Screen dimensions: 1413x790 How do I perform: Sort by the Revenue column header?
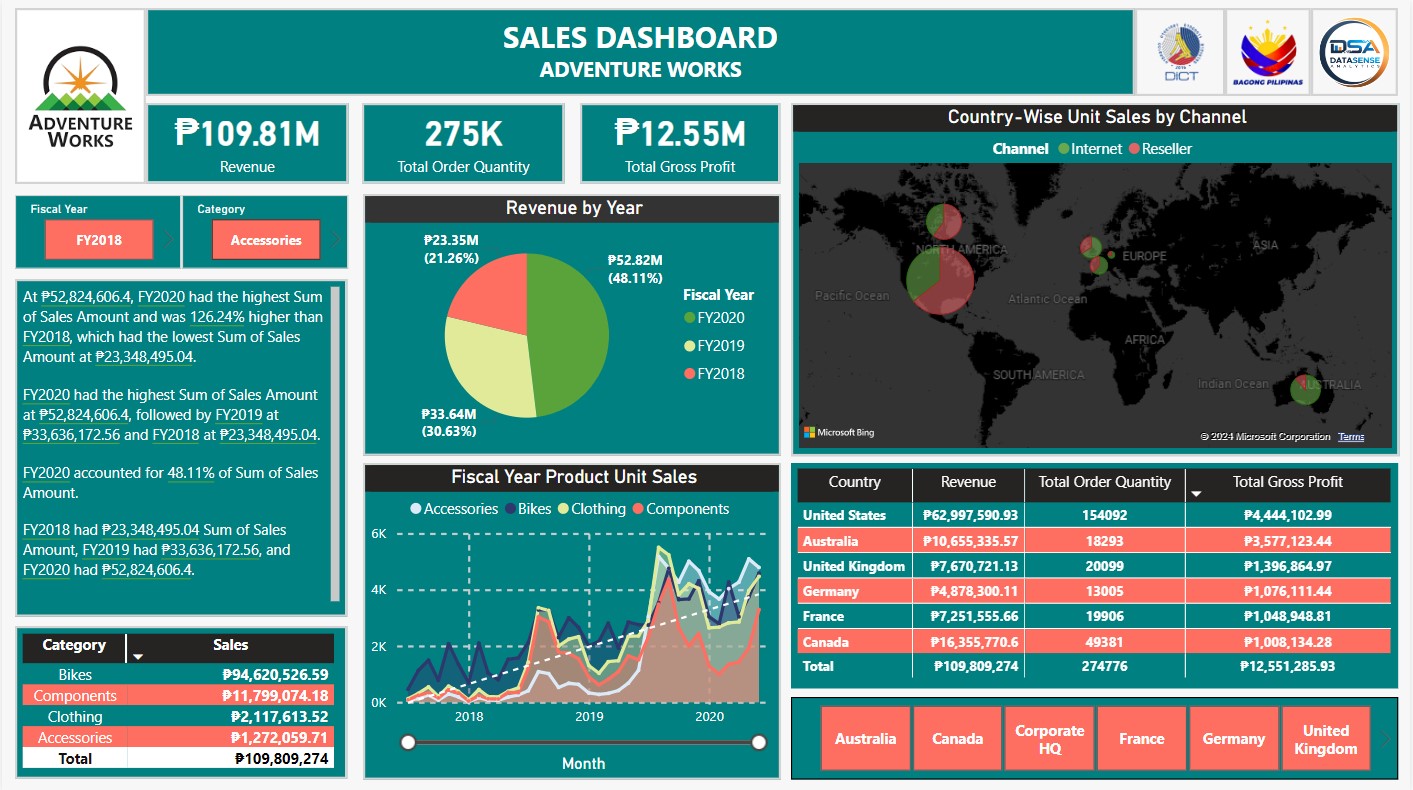968,482
